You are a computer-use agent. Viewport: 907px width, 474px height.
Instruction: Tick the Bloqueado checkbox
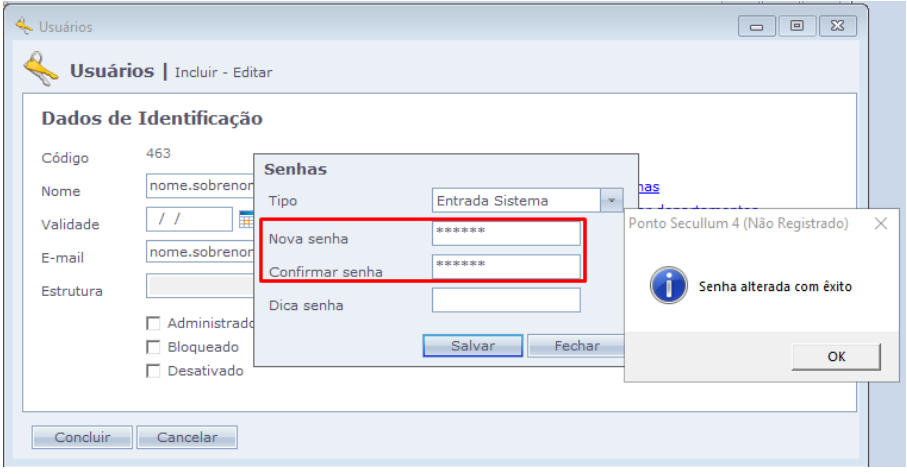(x=154, y=347)
